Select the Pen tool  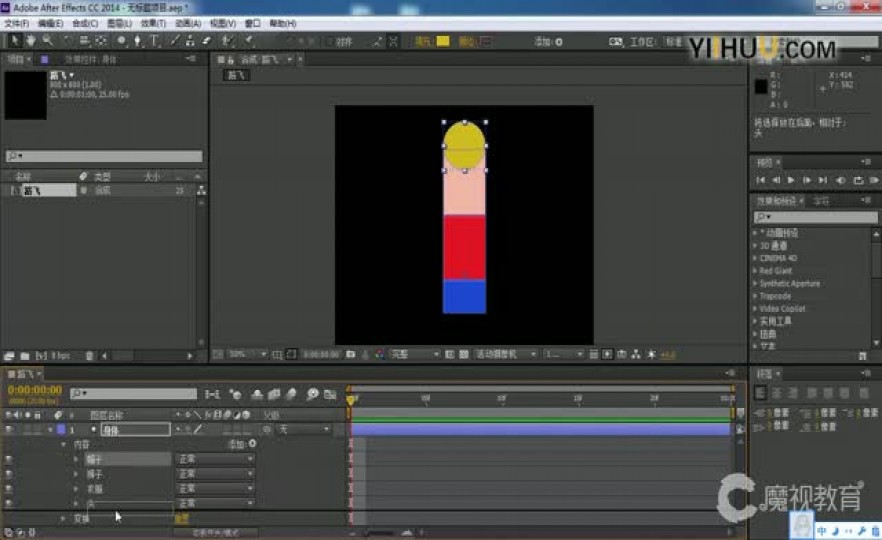click(x=137, y=40)
